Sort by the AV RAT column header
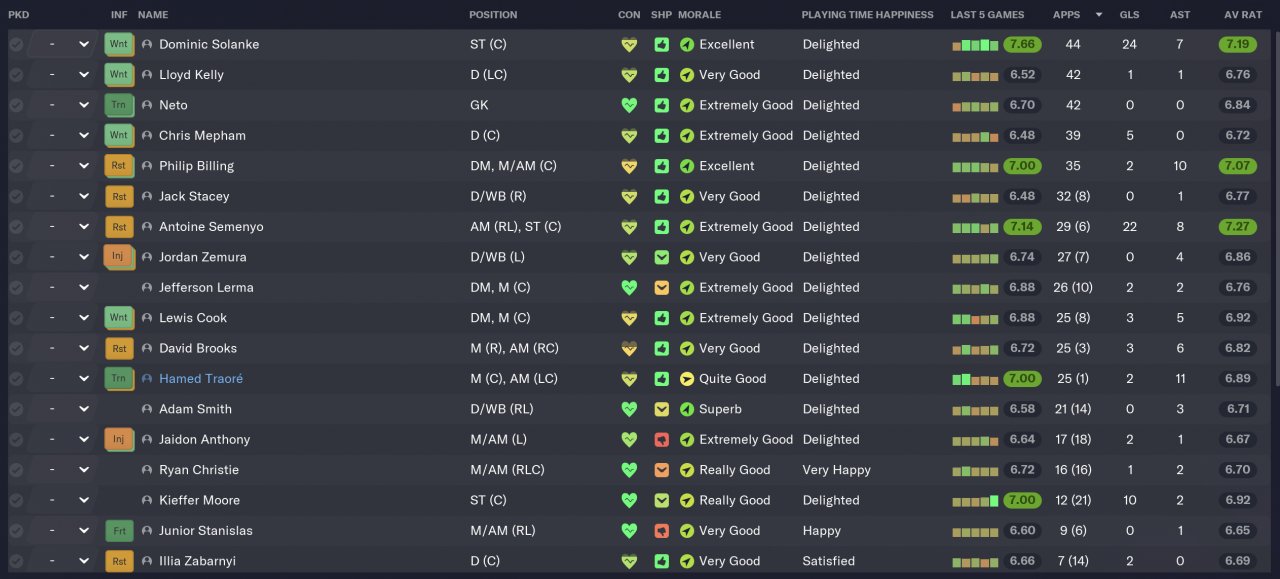Screen dimensions: 1280x579 1243,15
